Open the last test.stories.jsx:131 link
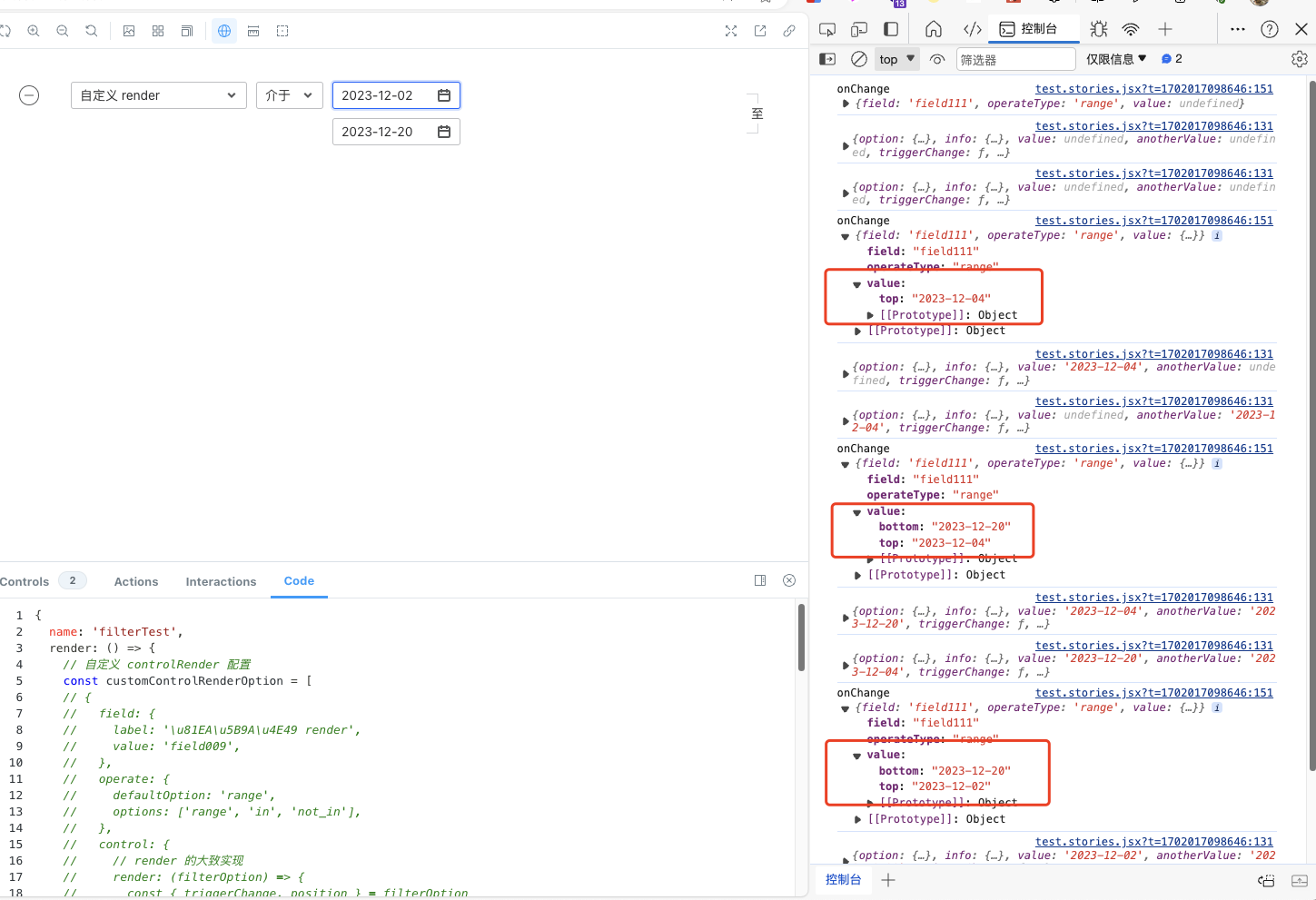 click(1154, 842)
